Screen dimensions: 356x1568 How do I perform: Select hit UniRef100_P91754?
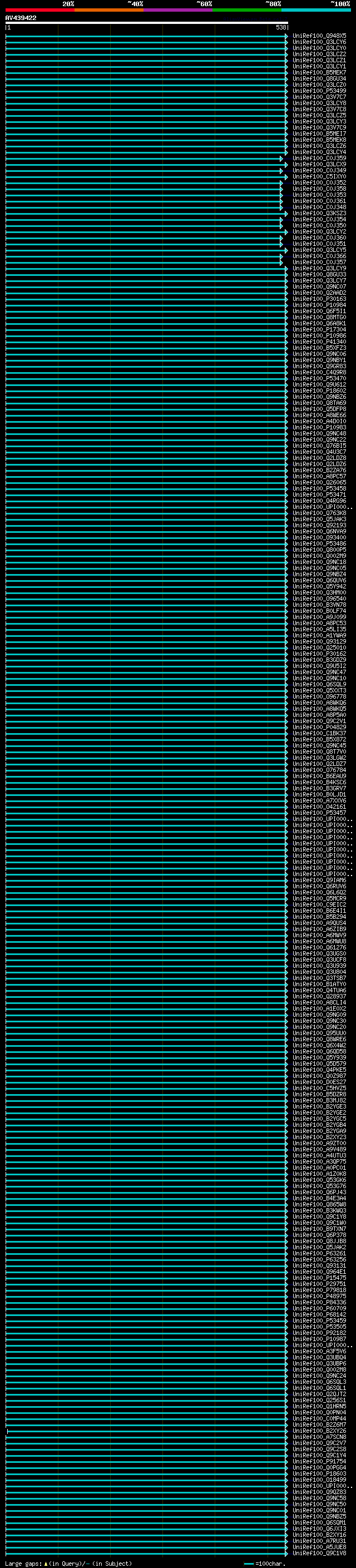coord(319,1461)
